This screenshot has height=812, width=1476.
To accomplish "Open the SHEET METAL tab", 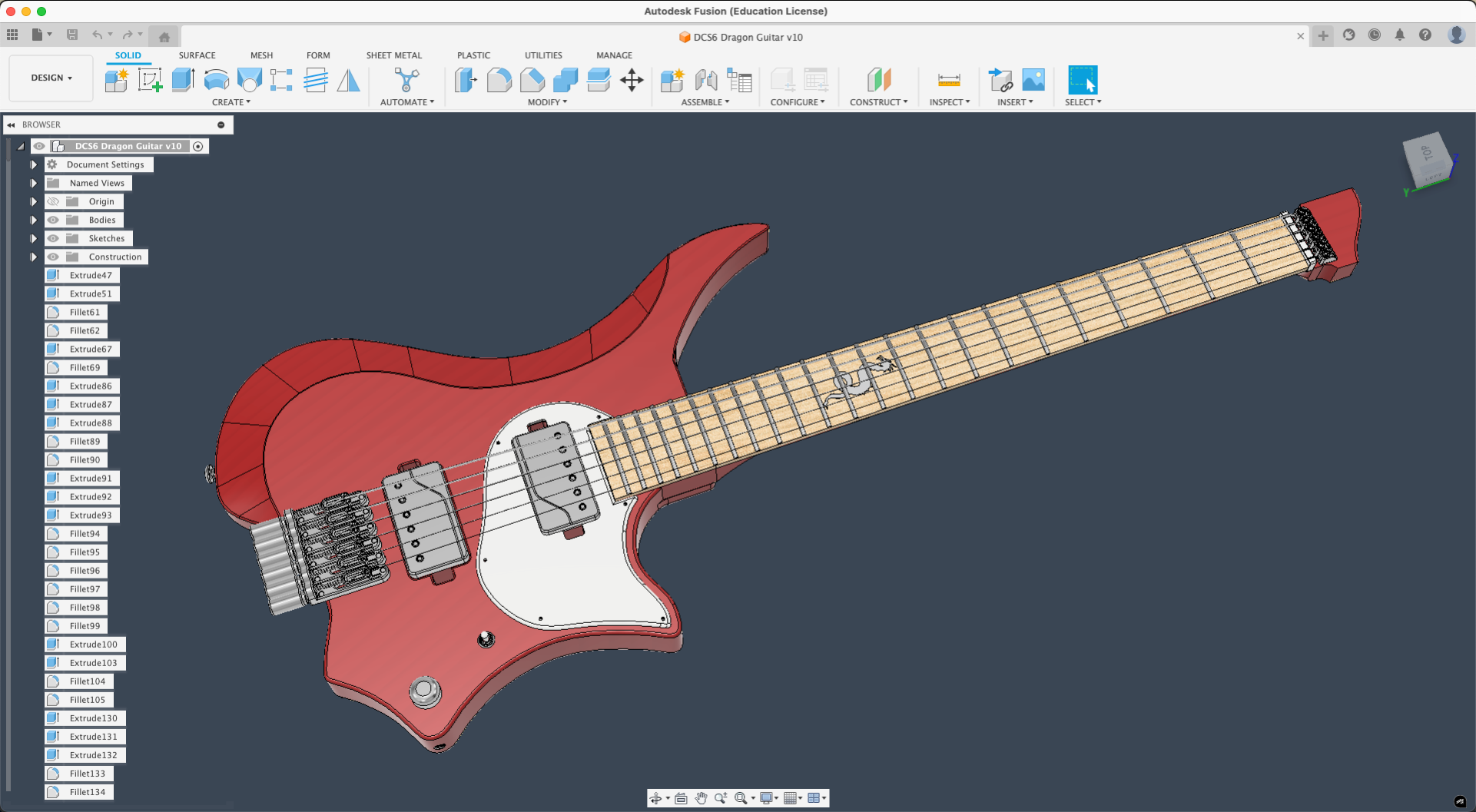I will coord(393,55).
